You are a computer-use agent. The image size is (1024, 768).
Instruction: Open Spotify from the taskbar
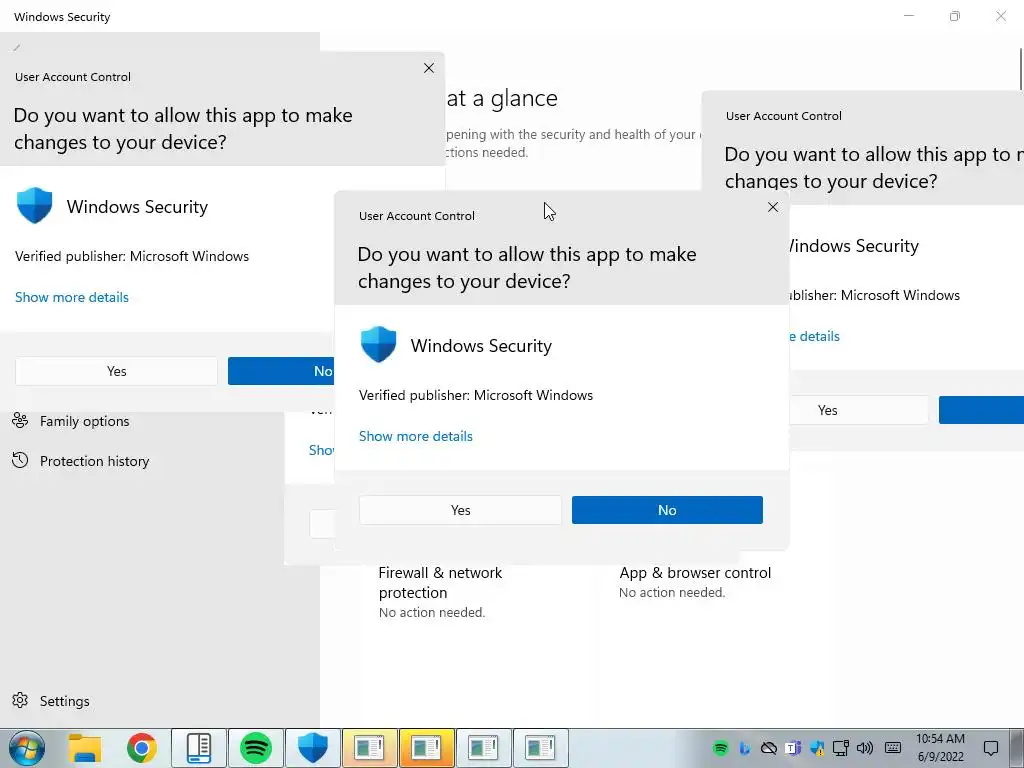(255, 748)
